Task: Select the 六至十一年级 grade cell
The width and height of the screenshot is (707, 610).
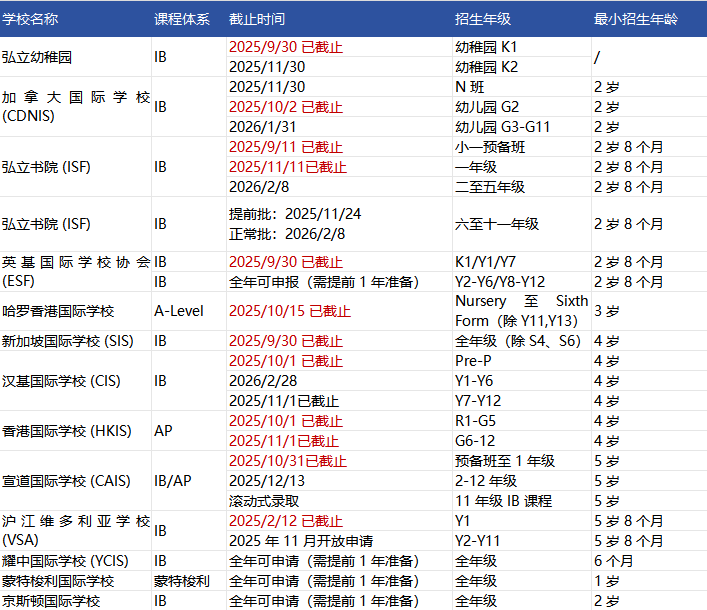Action: [522, 224]
